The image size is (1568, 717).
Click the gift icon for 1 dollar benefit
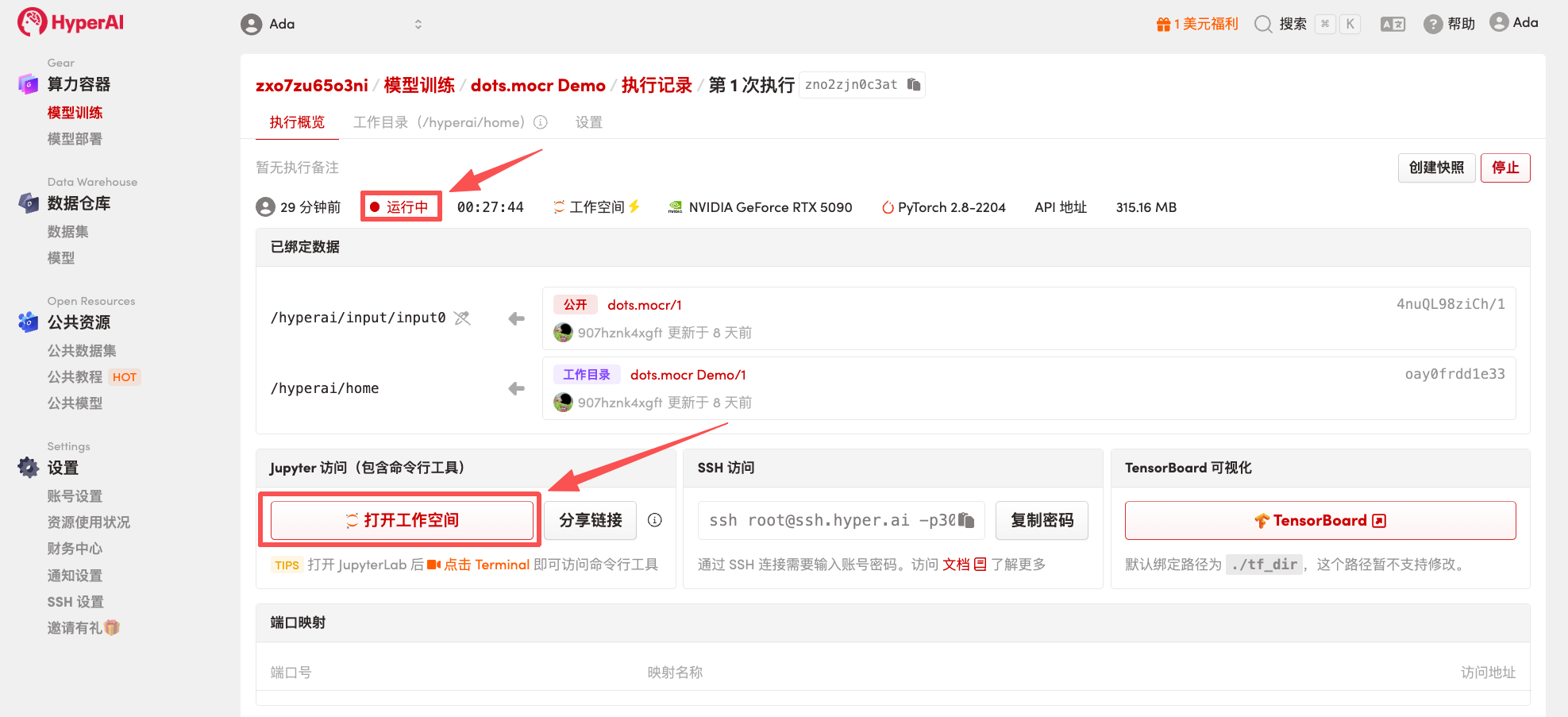click(1163, 24)
